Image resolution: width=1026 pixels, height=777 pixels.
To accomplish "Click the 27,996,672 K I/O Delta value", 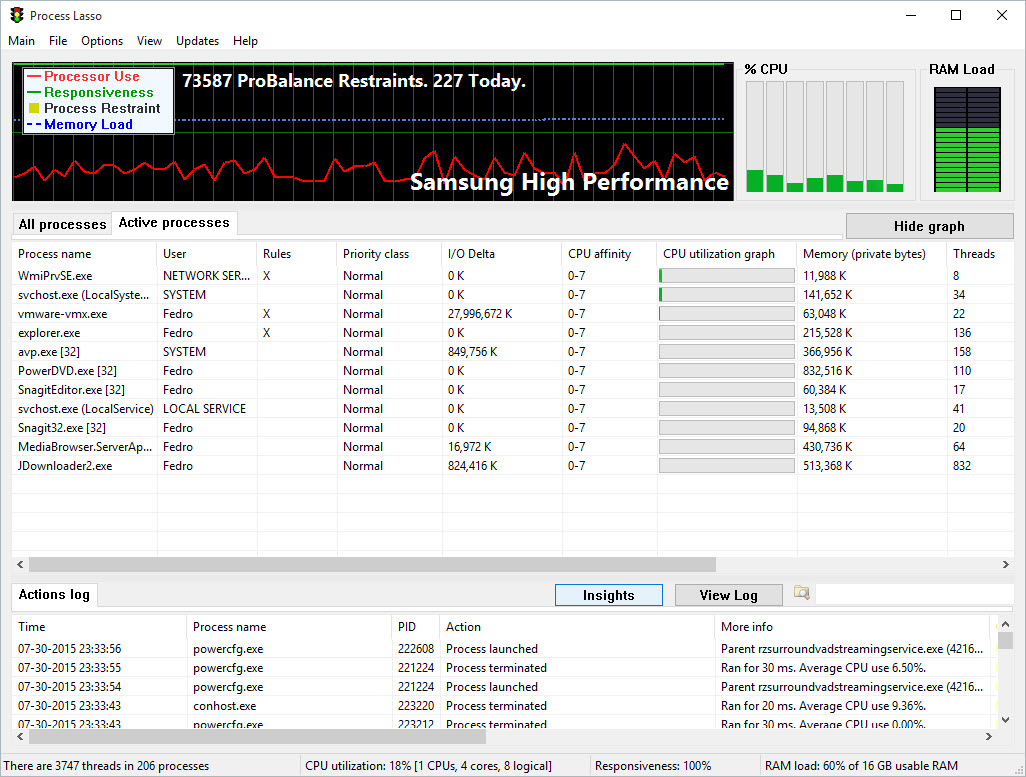I will [x=480, y=314].
